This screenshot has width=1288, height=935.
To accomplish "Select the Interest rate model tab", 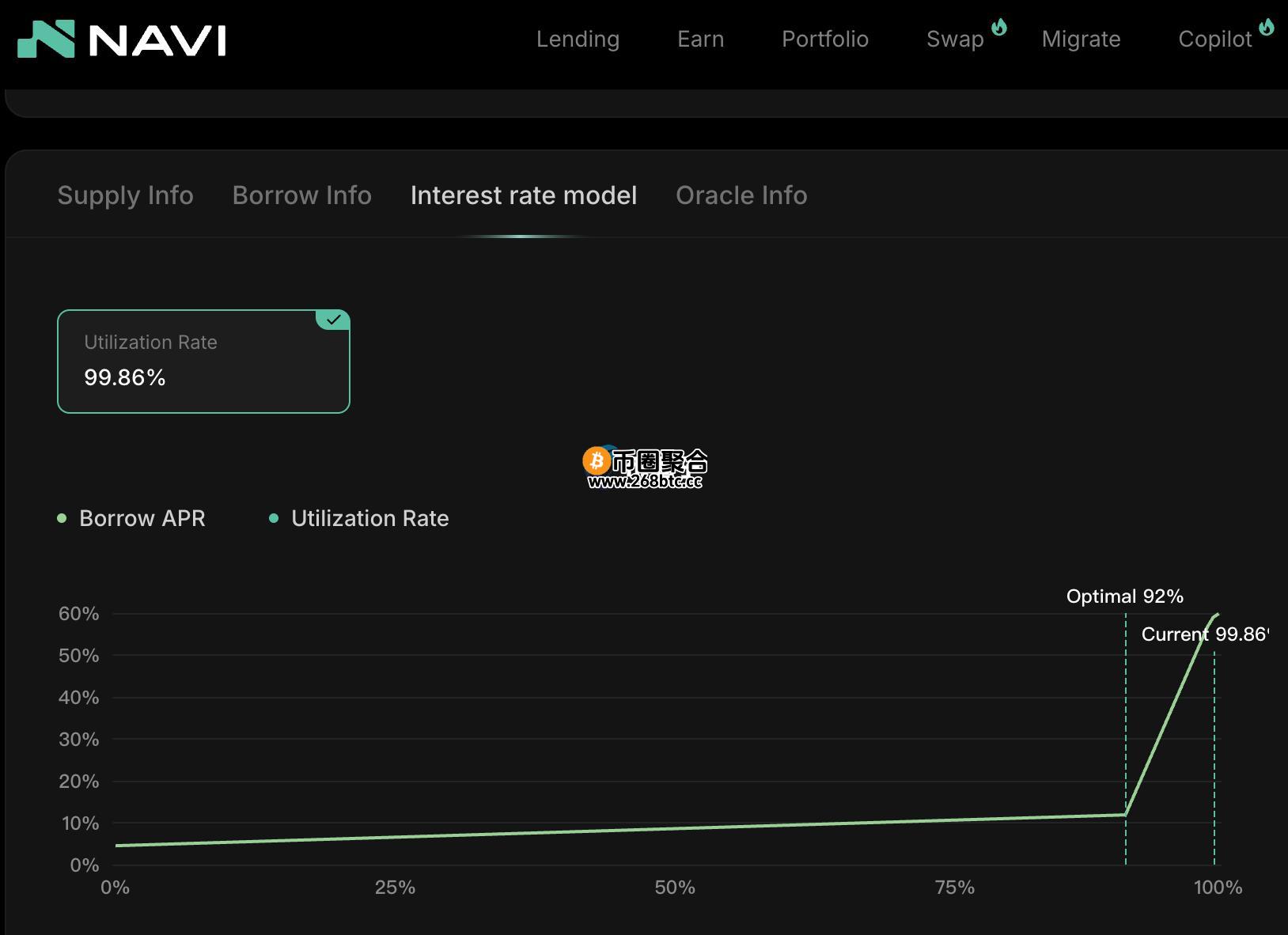I will (523, 195).
